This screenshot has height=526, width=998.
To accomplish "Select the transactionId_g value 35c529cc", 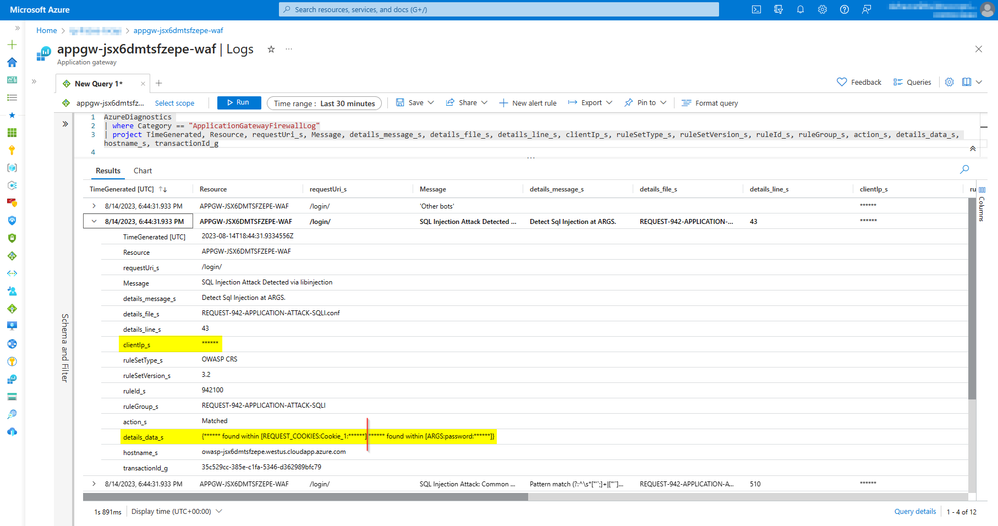I will pyautogui.click(x=262, y=467).
